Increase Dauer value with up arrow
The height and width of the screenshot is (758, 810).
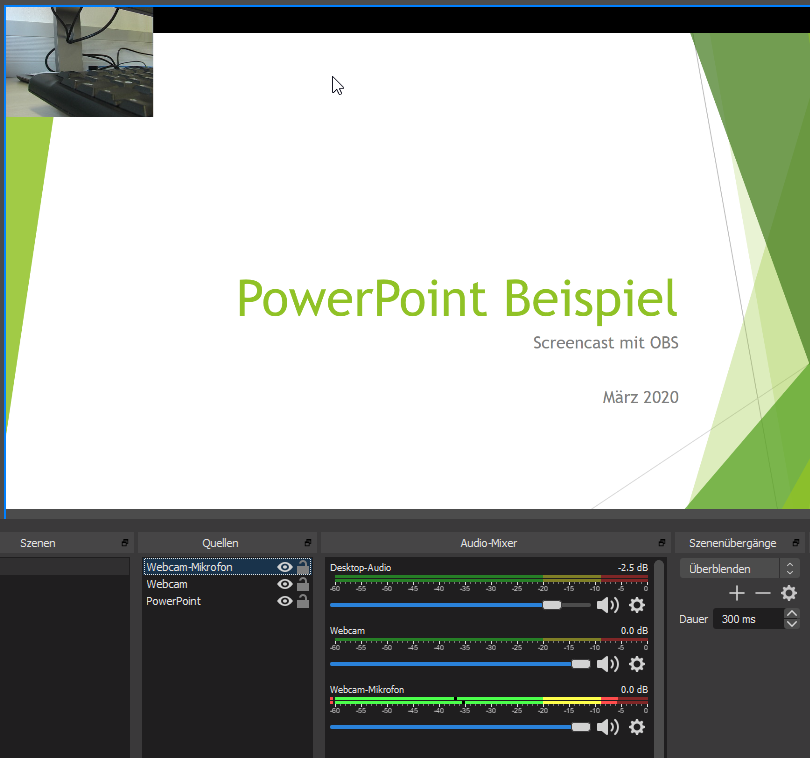(x=792, y=614)
